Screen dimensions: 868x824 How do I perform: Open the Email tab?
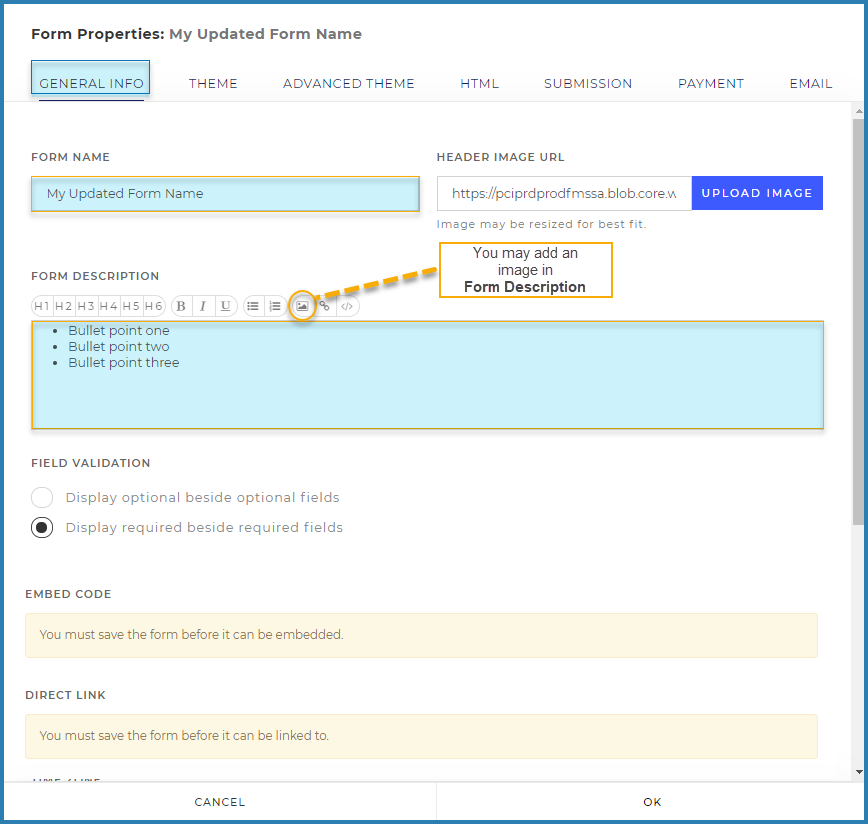point(810,84)
